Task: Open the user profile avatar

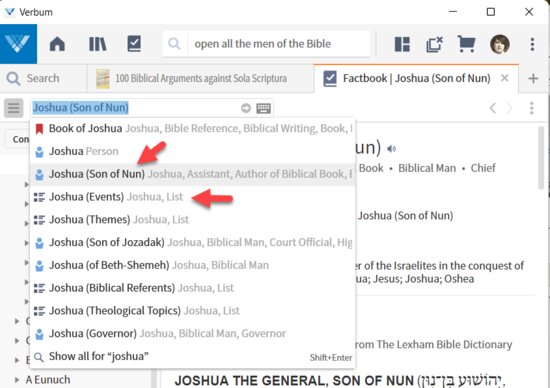Action: [499, 44]
